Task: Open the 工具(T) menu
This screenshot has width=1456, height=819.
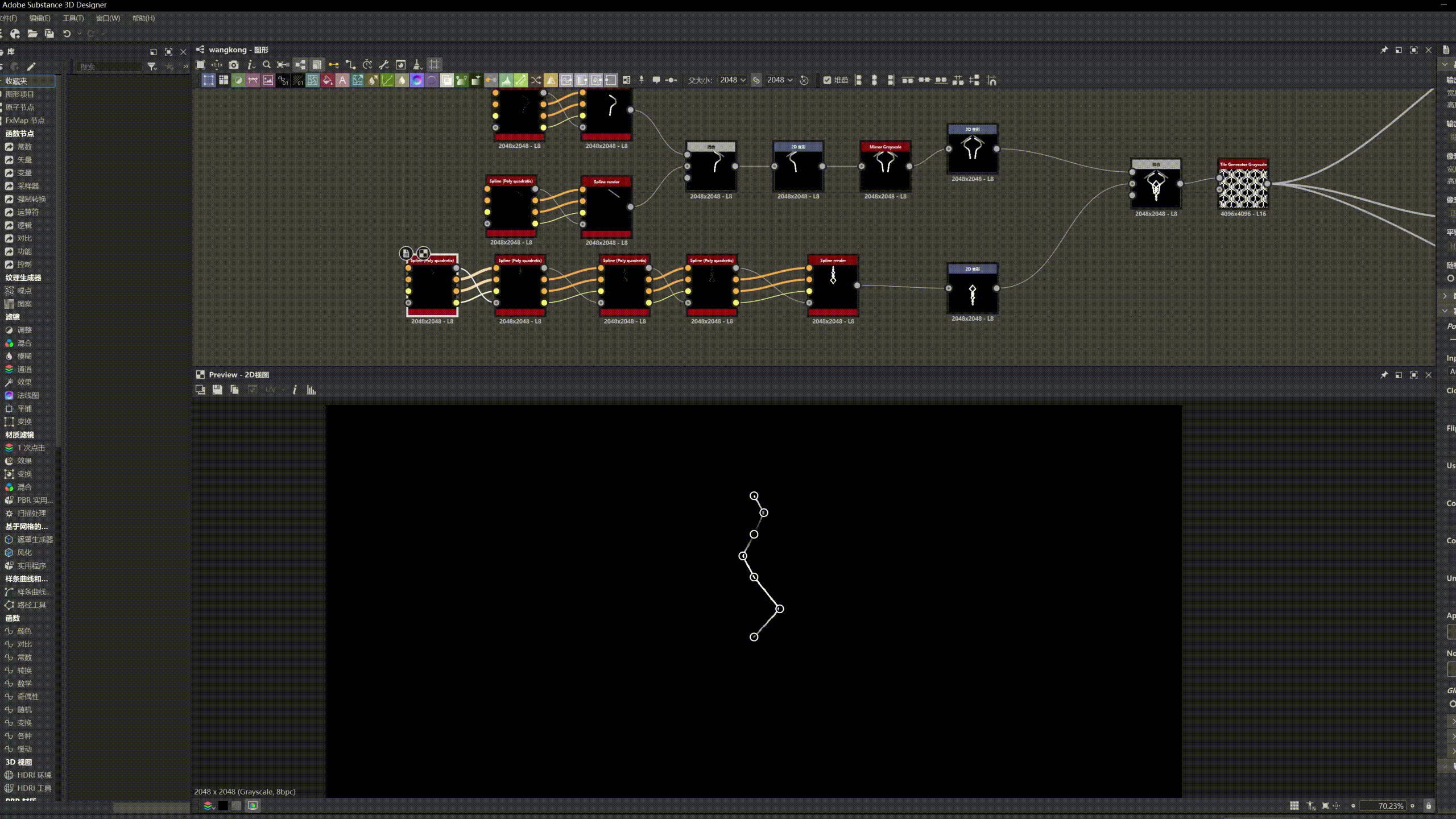Action: pyautogui.click(x=73, y=18)
